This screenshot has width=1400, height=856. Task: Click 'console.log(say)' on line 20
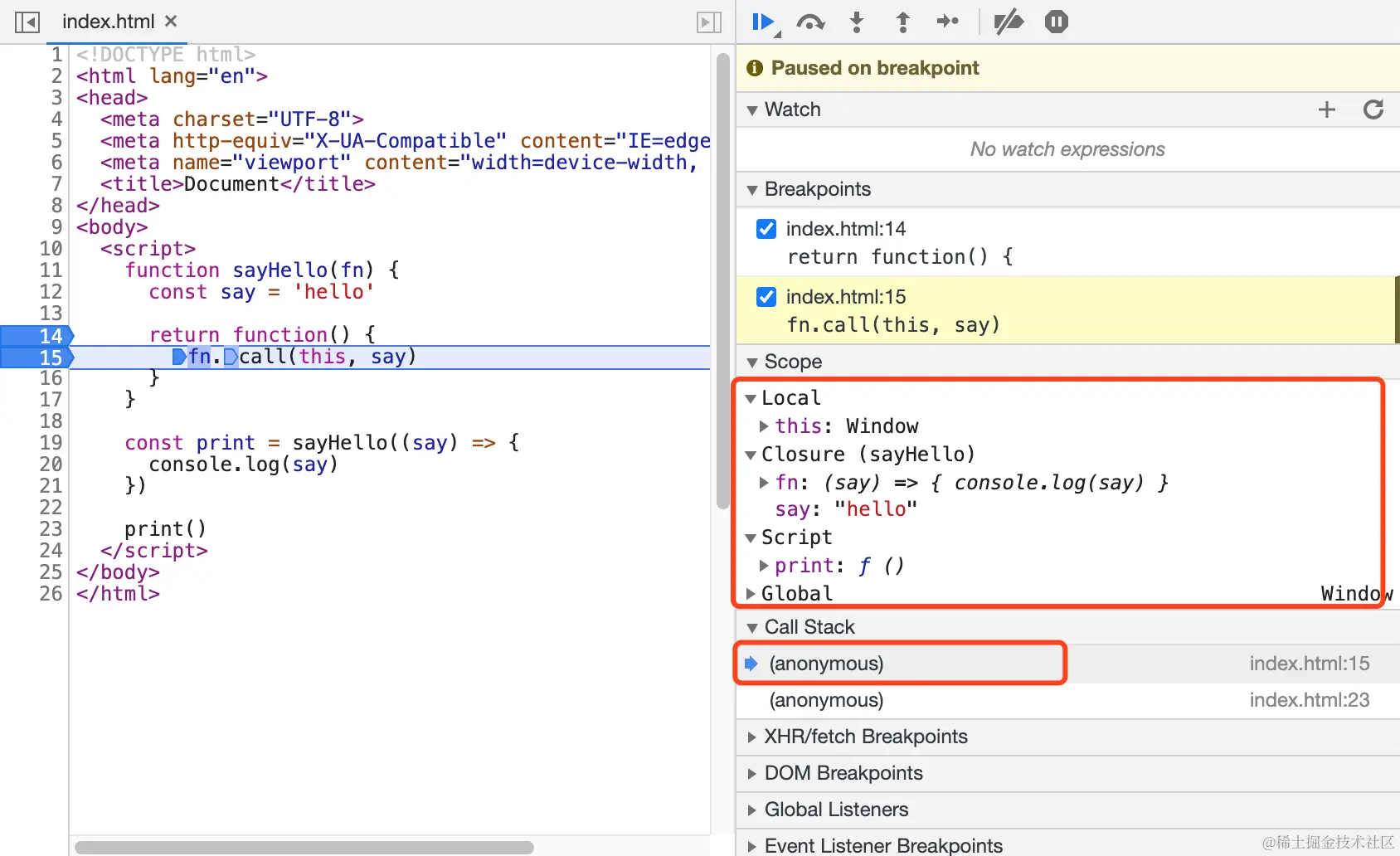point(244,464)
